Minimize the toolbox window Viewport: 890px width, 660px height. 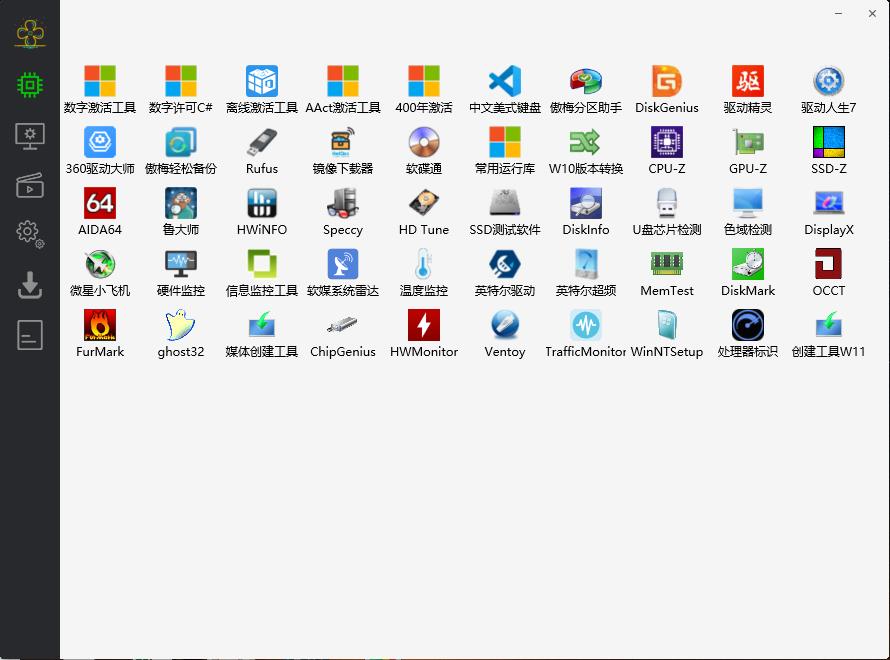click(x=837, y=14)
